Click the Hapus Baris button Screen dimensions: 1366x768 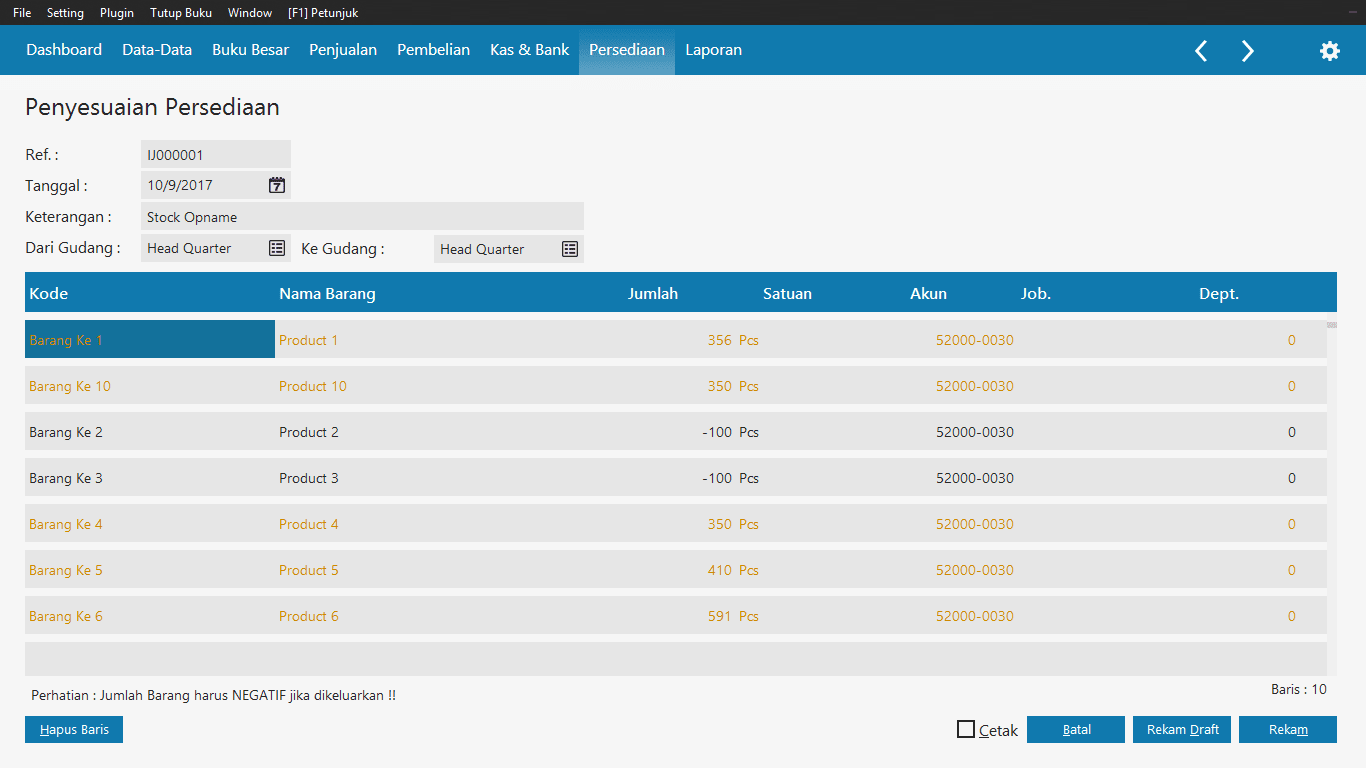(74, 730)
